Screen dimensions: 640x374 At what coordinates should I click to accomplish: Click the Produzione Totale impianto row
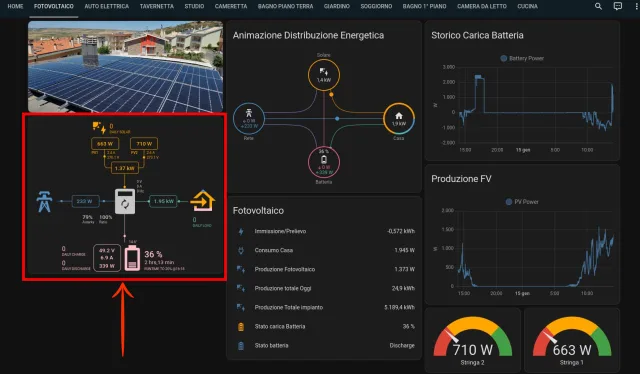tap(324, 307)
